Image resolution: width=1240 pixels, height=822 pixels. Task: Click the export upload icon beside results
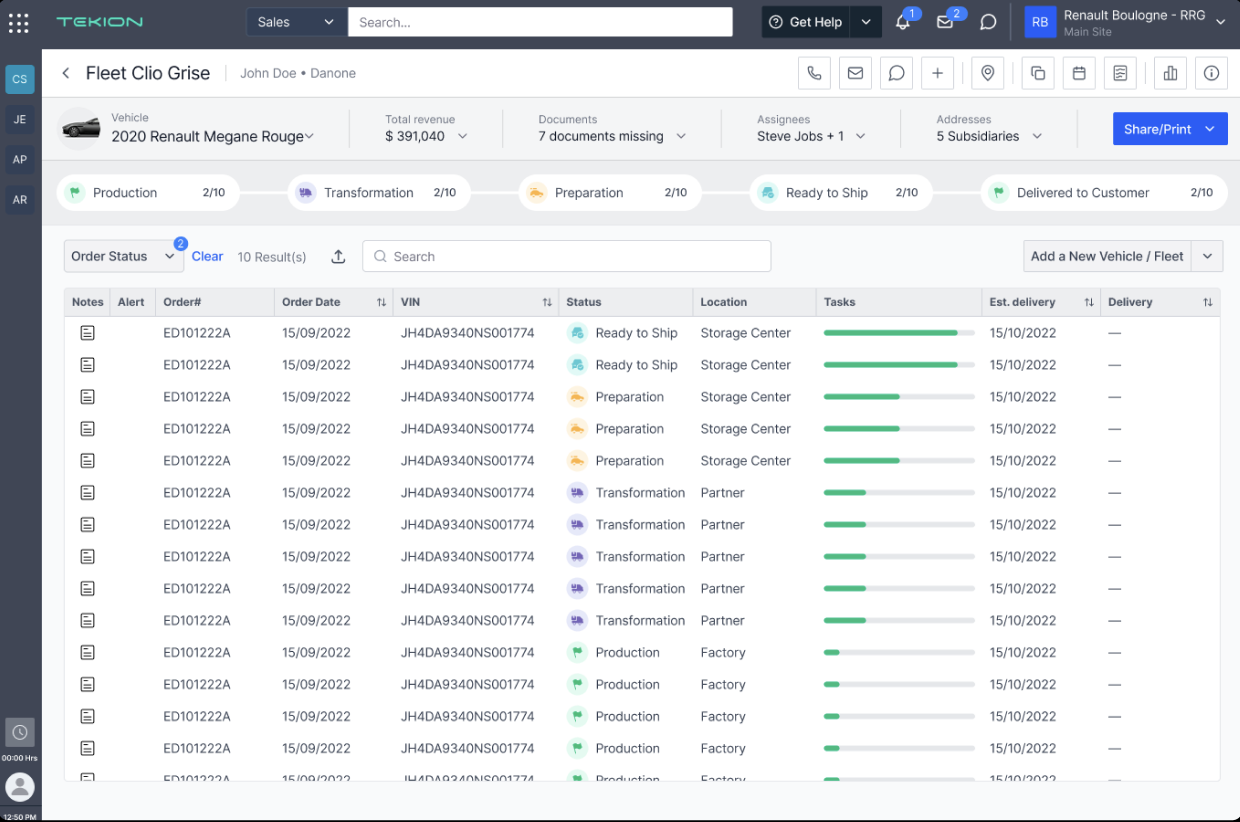(x=338, y=257)
